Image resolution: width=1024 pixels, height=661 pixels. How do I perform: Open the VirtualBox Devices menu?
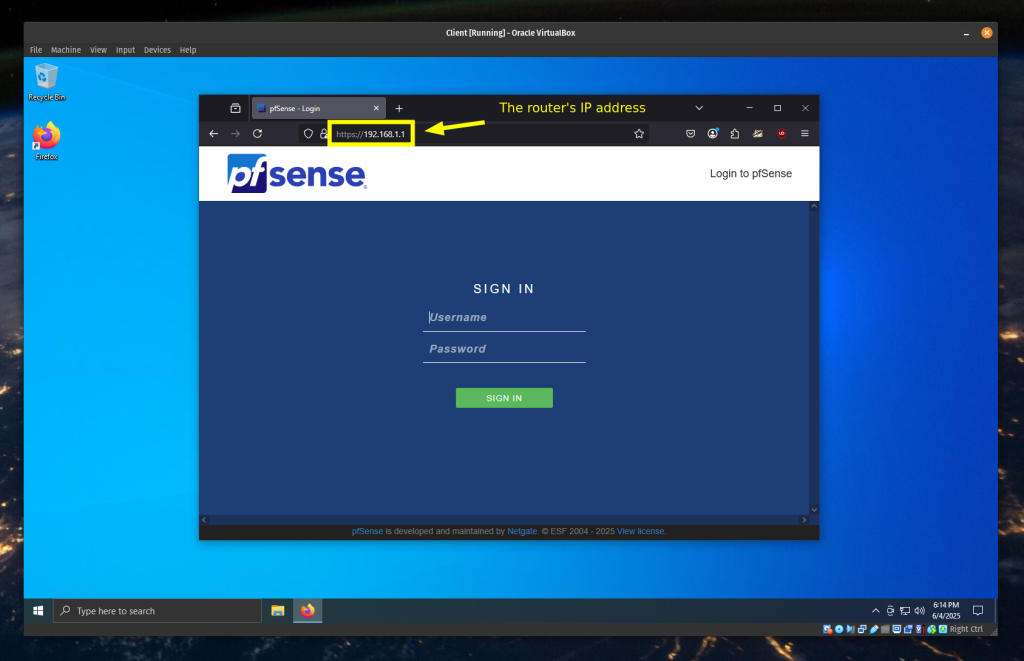click(157, 50)
